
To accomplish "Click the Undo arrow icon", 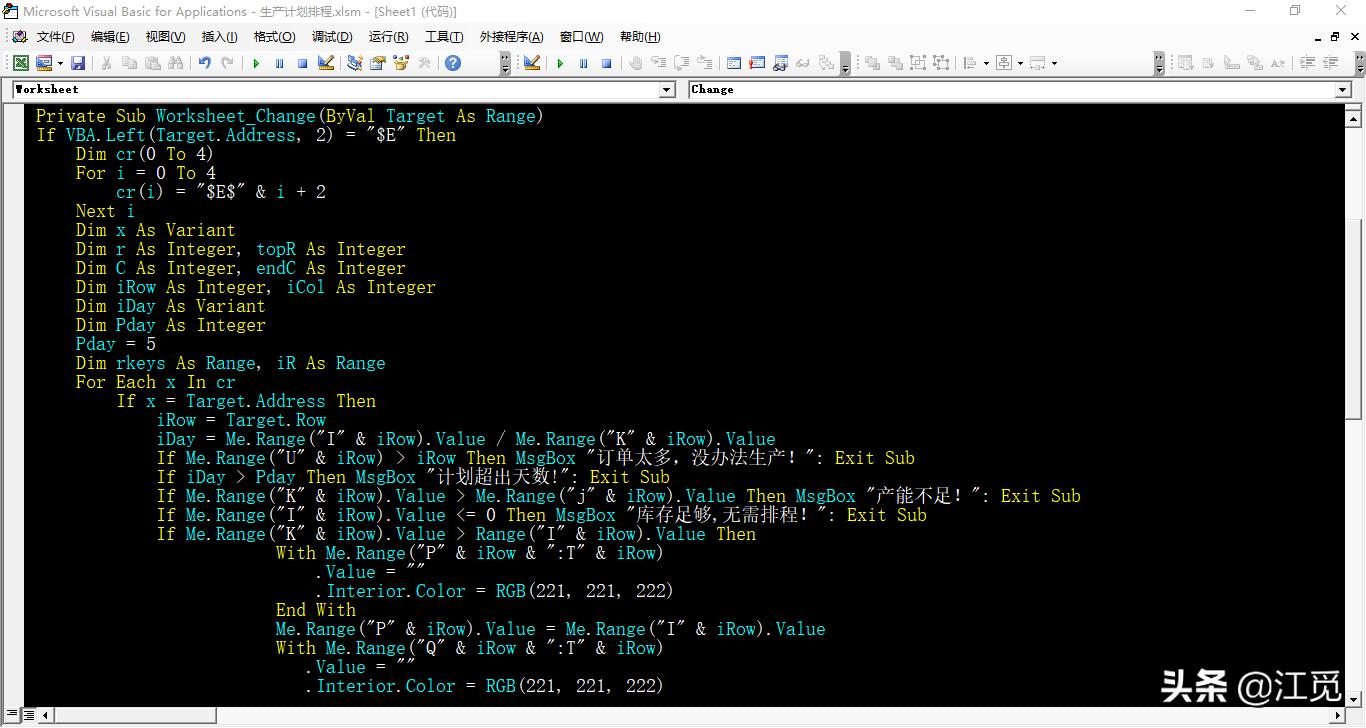I will click(204, 63).
